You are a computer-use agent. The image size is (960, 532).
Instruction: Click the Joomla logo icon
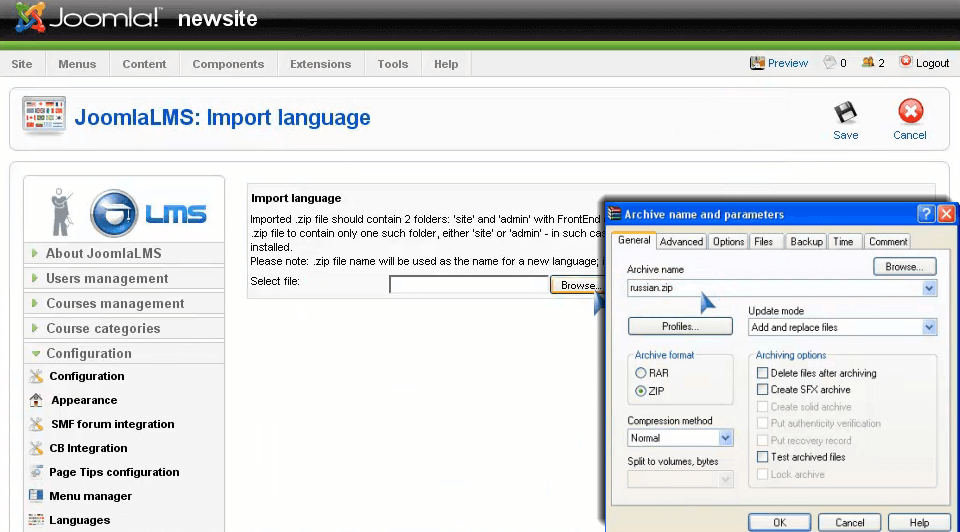[30, 17]
